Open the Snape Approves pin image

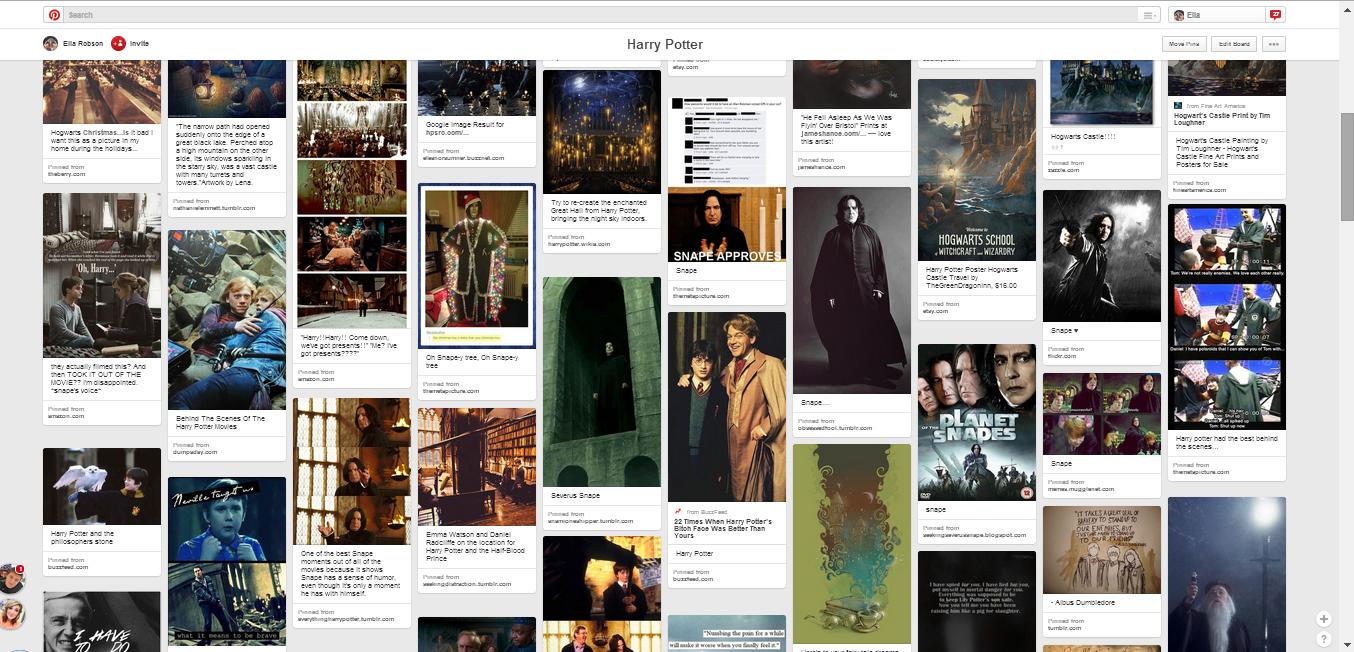pos(726,224)
